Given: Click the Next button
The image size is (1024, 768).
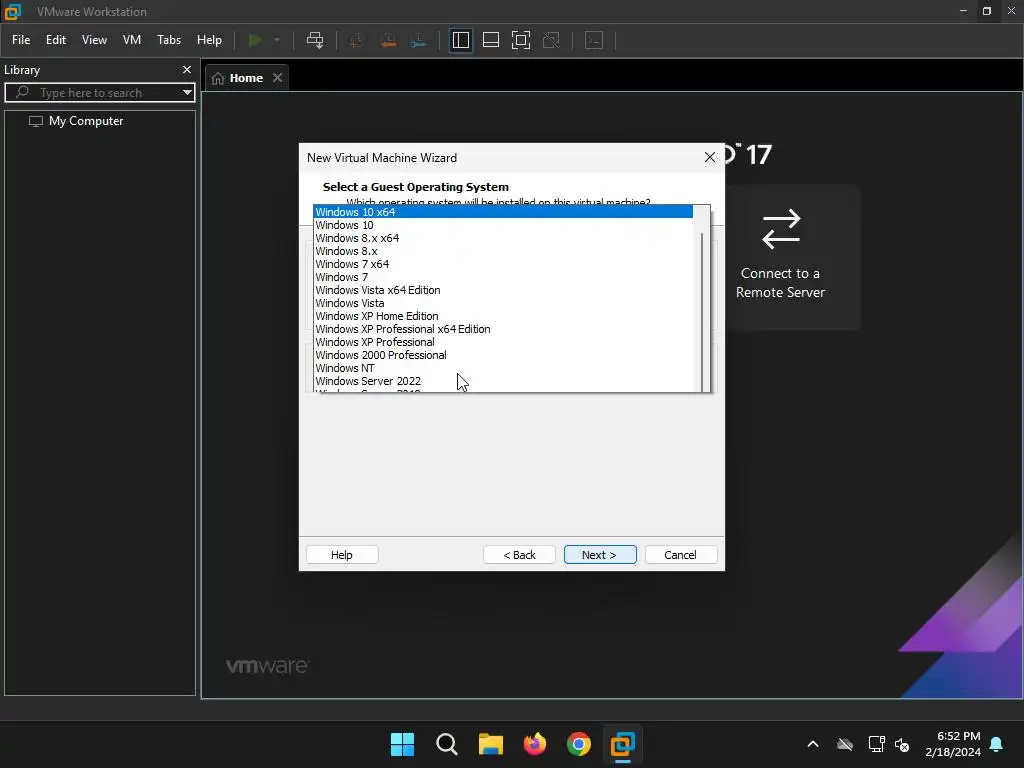Looking at the screenshot, I should pyautogui.click(x=600, y=554).
